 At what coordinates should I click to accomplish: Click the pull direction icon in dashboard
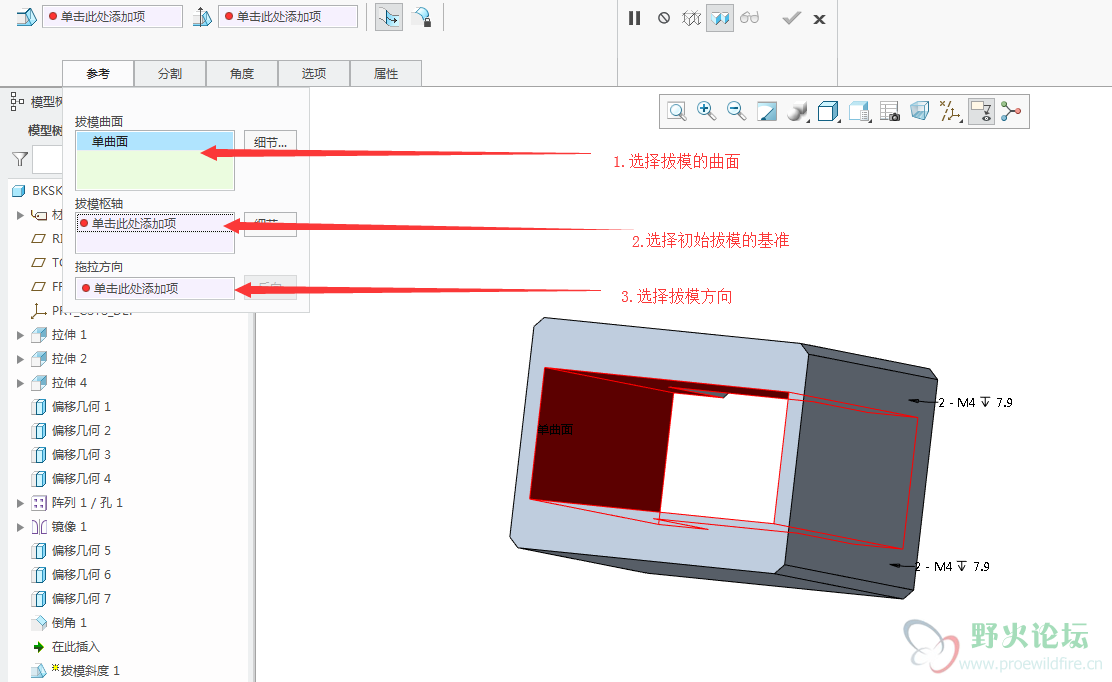(x=202, y=16)
